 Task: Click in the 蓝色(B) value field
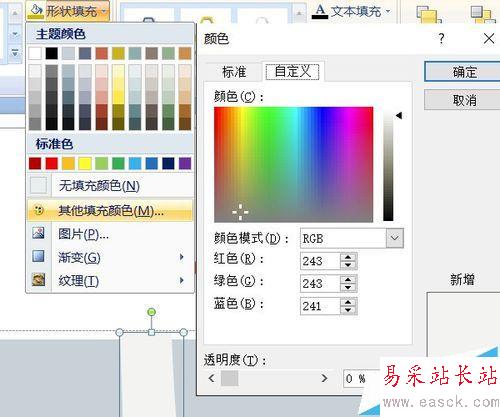coord(320,306)
